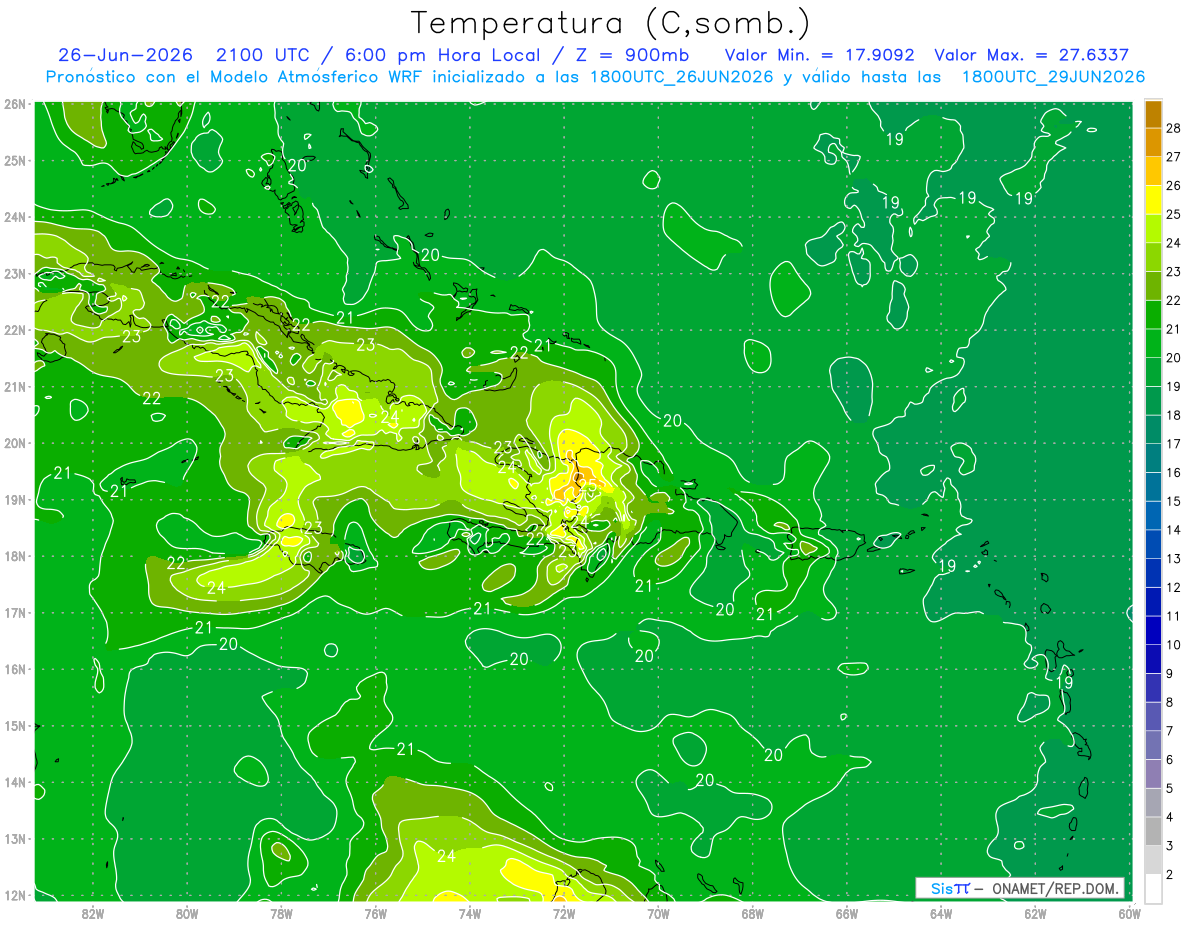The image size is (1200, 927).
Task: Click the '62W' longitude axis label
Action: coord(1035,913)
